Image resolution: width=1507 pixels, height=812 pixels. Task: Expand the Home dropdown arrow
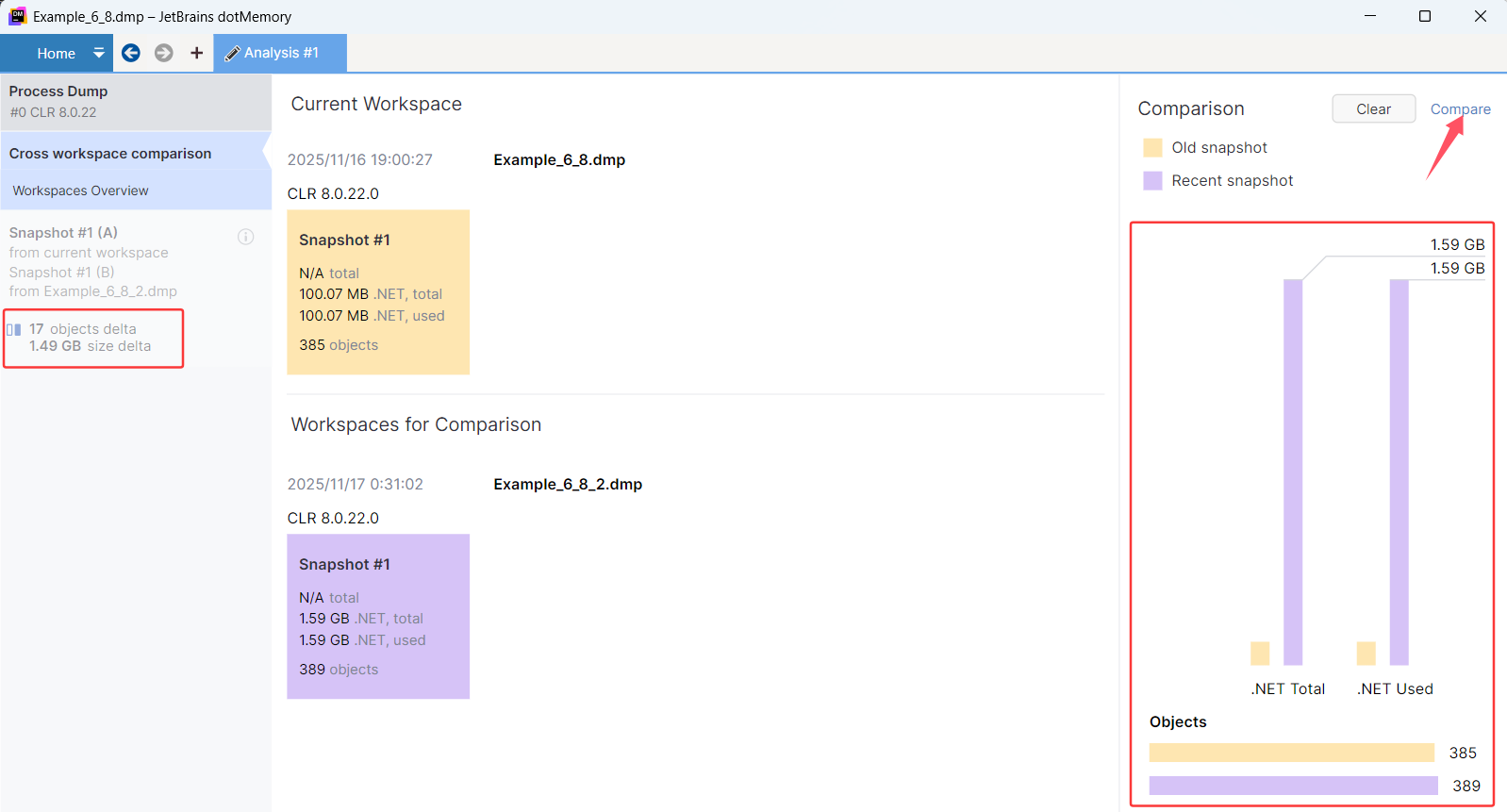coord(99,54)
